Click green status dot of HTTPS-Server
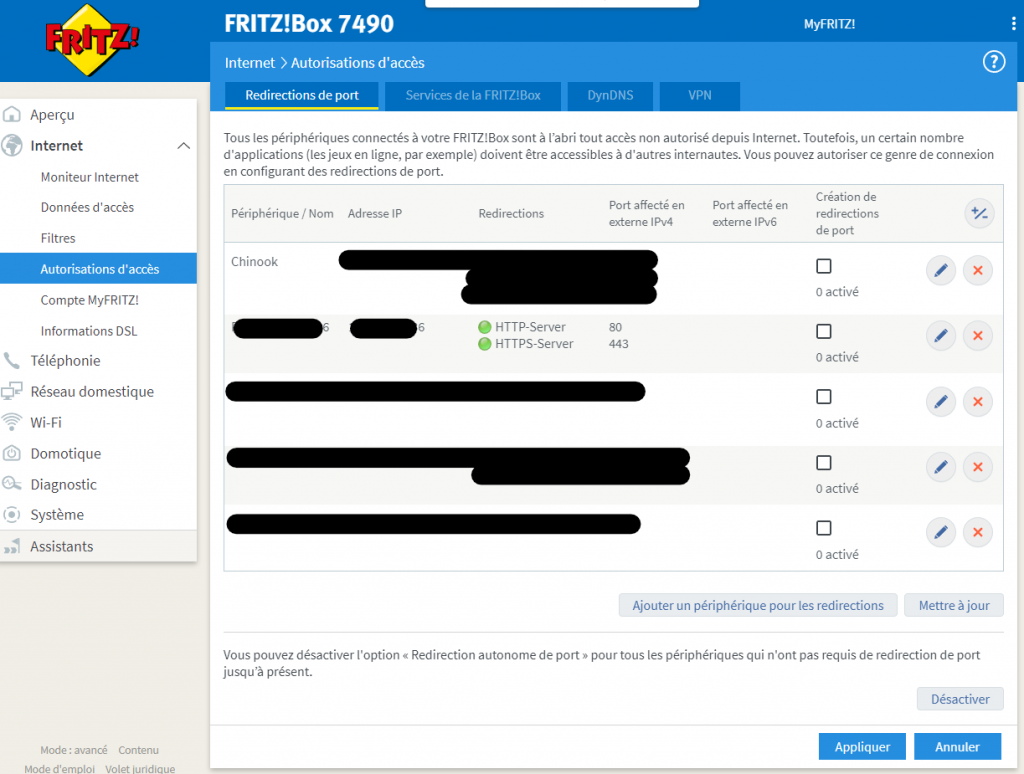Image resolution: width=1024 pixels, height=774 pixels. pos(485,344)
